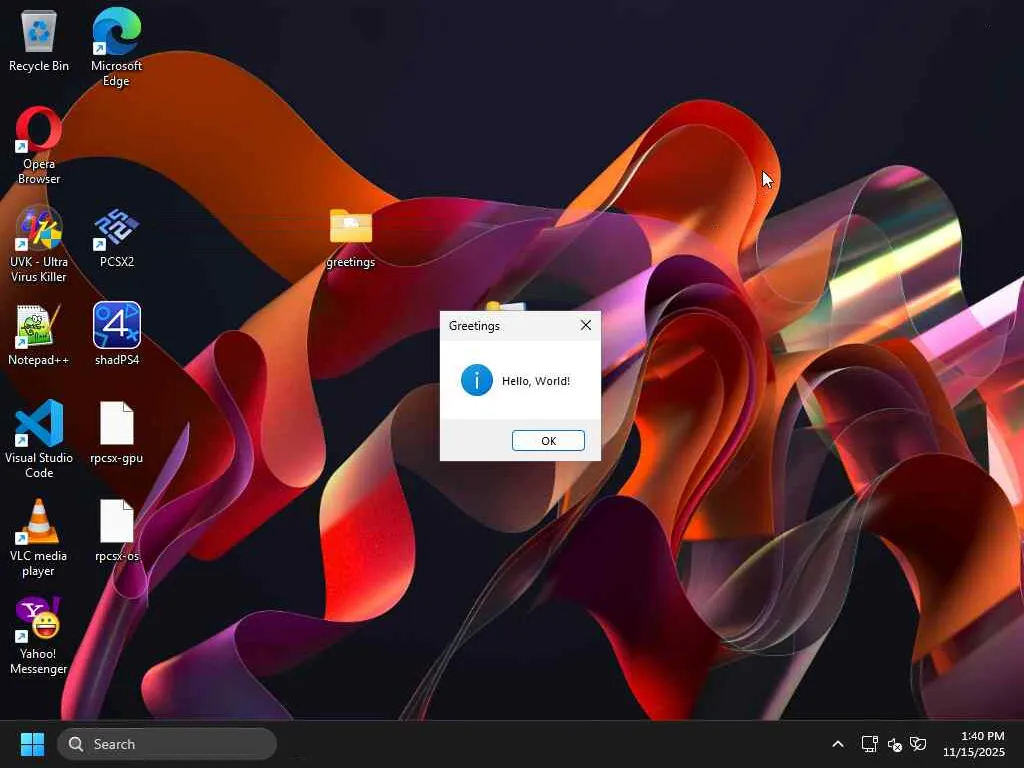The height and width of the screenshot is (768, 1024).
Task: Click the search magnifier icon in taskbar
Action: [76, 744]
